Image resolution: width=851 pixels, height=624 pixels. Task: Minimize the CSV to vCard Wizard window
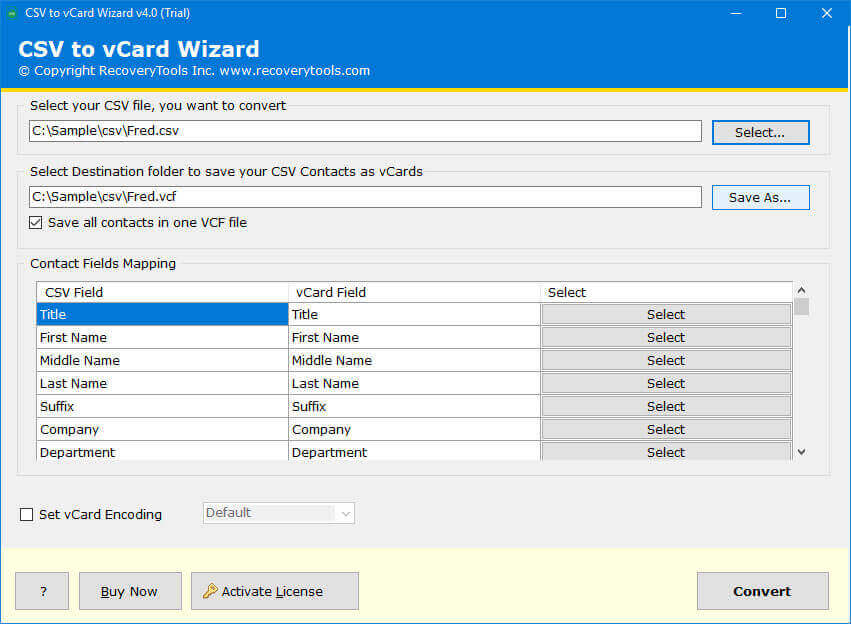click(736, 13)
